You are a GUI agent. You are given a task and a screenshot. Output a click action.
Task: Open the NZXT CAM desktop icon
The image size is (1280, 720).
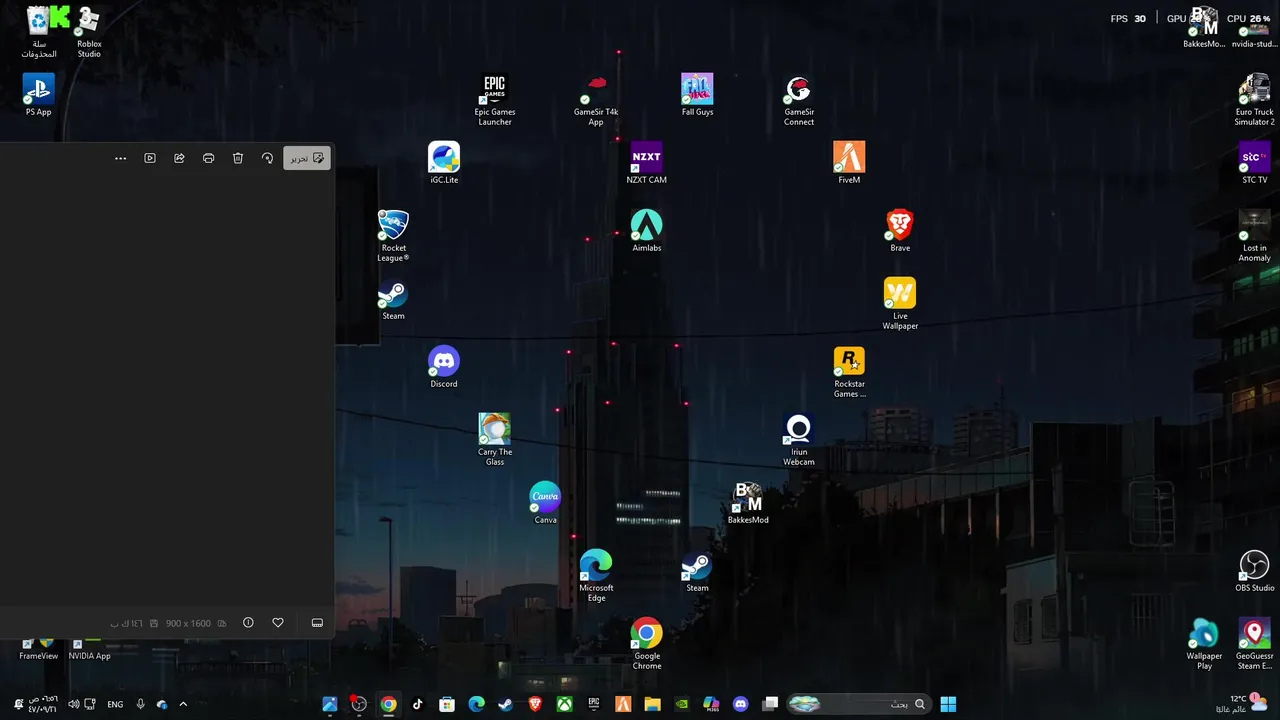click(x=646, y=163)
